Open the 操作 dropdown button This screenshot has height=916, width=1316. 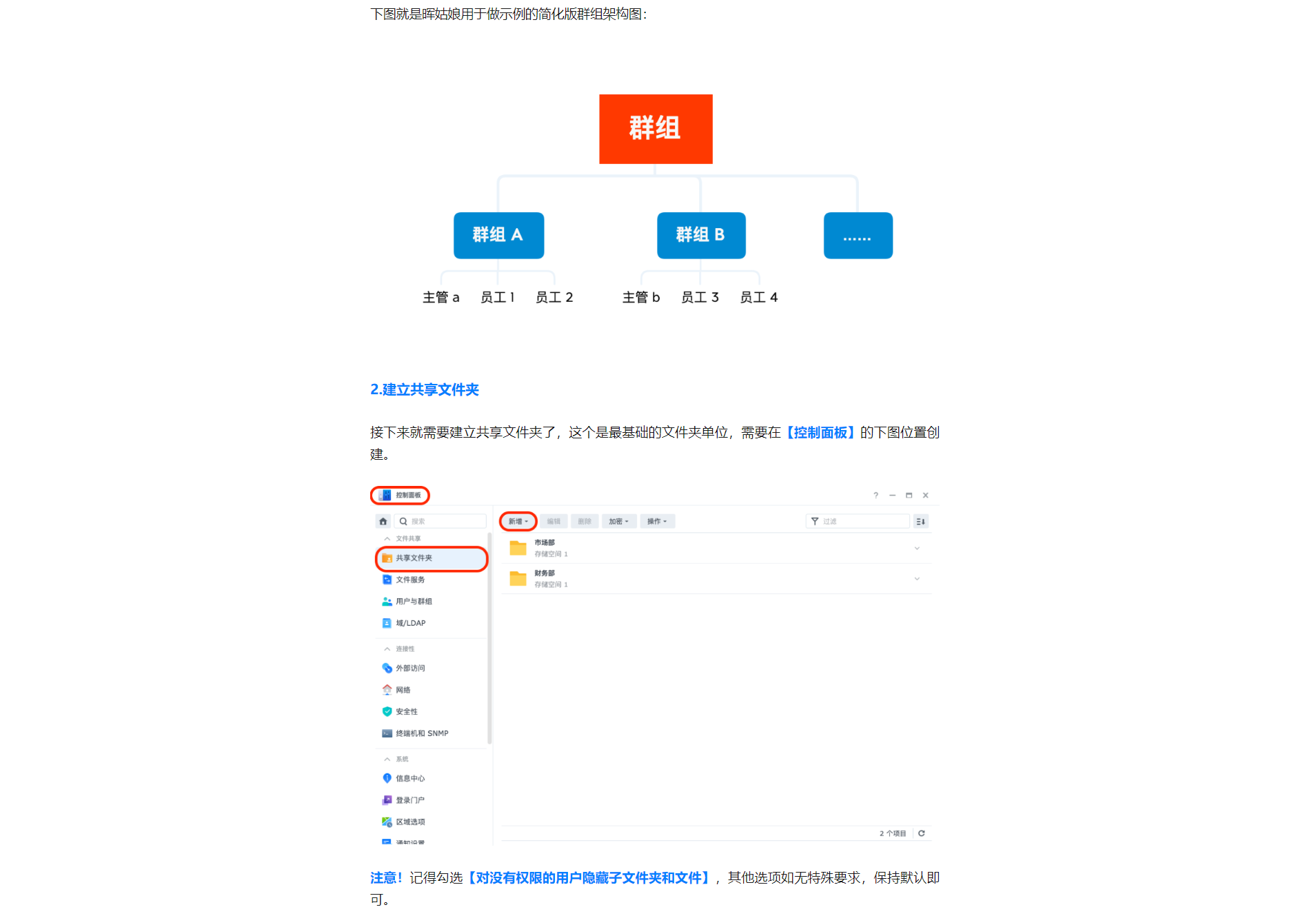click(x=657, y=522)
